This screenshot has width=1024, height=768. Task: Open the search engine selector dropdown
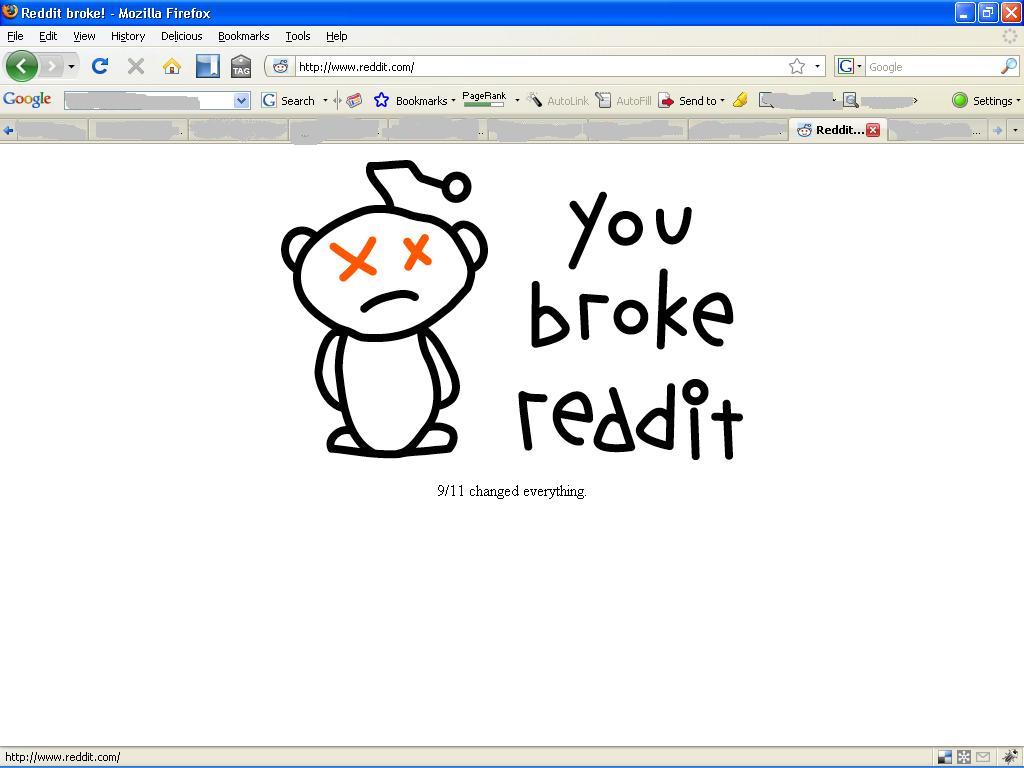tap(850, 67)
